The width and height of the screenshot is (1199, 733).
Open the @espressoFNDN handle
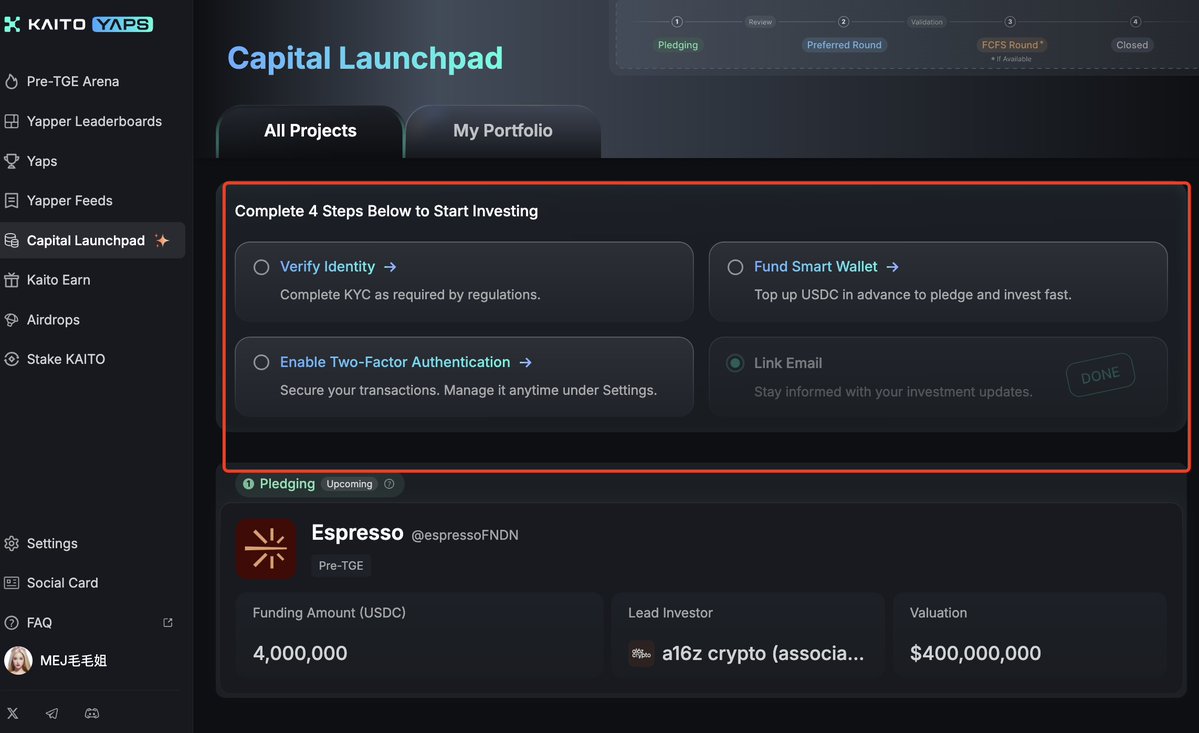(465, 535)
